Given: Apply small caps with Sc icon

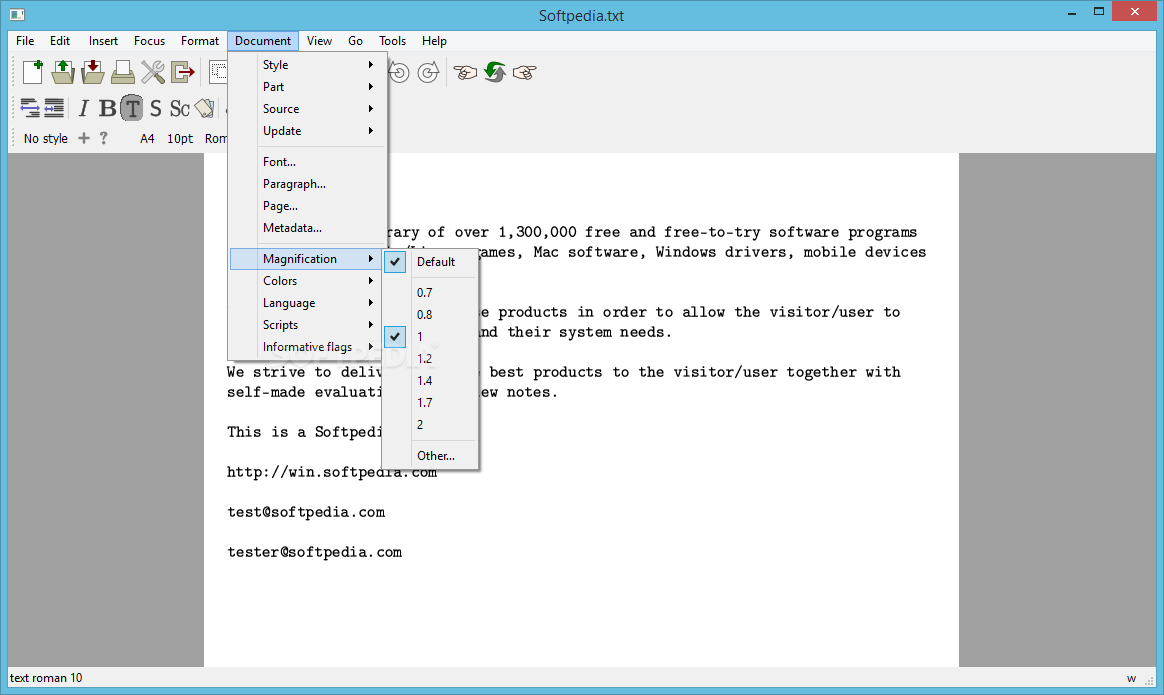Looking at the screenshot, I should tap(180, 108).
